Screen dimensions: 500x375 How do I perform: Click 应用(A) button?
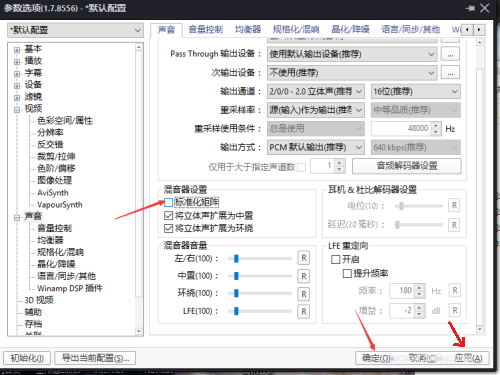[x=468, y=358]
